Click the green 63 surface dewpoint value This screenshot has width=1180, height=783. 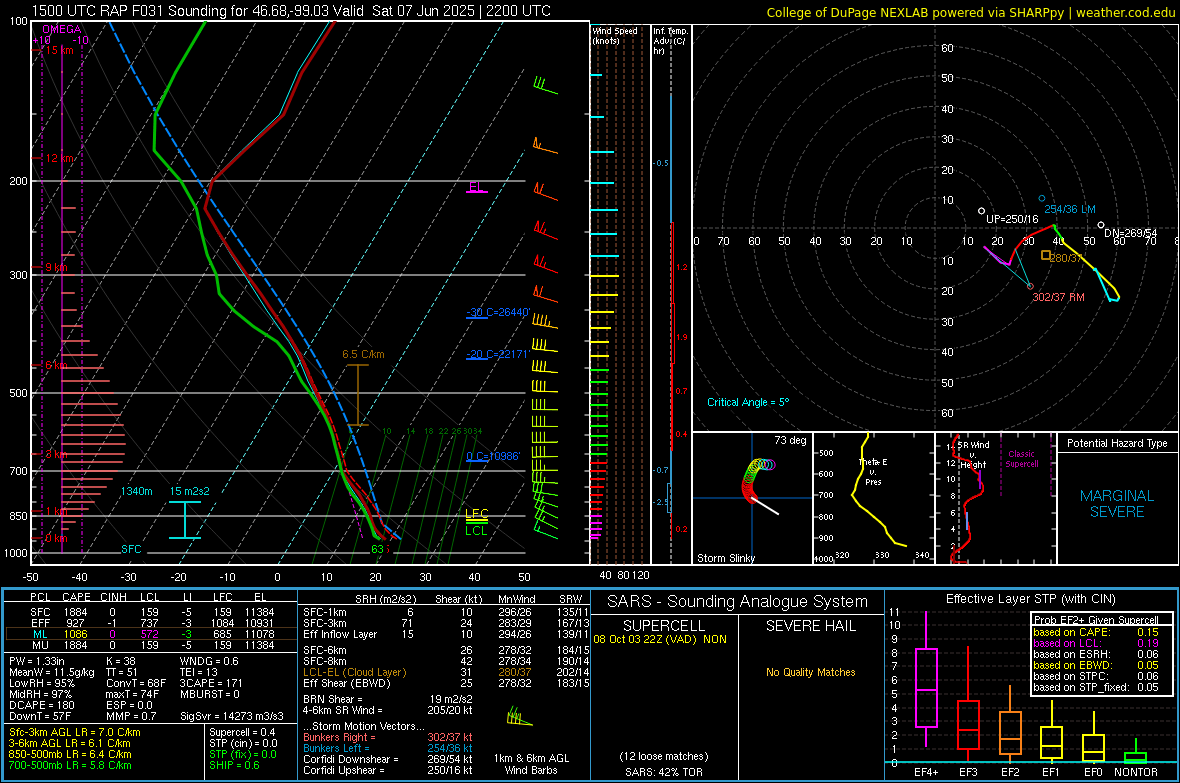pos(377,549)
